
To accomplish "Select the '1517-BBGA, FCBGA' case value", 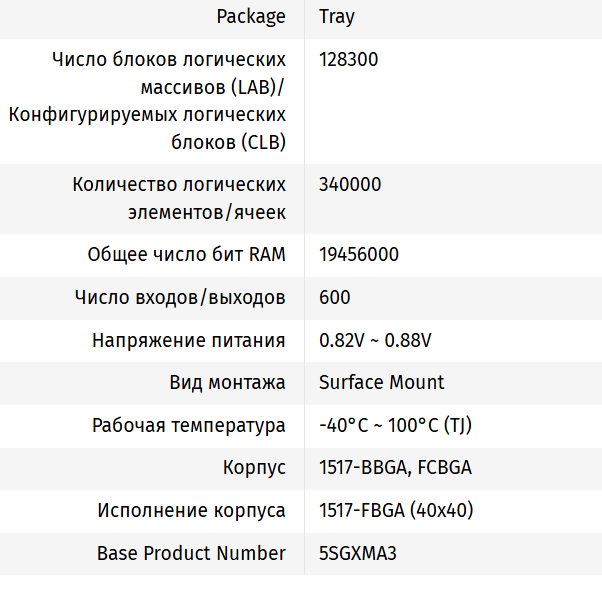I will point(395,468).
